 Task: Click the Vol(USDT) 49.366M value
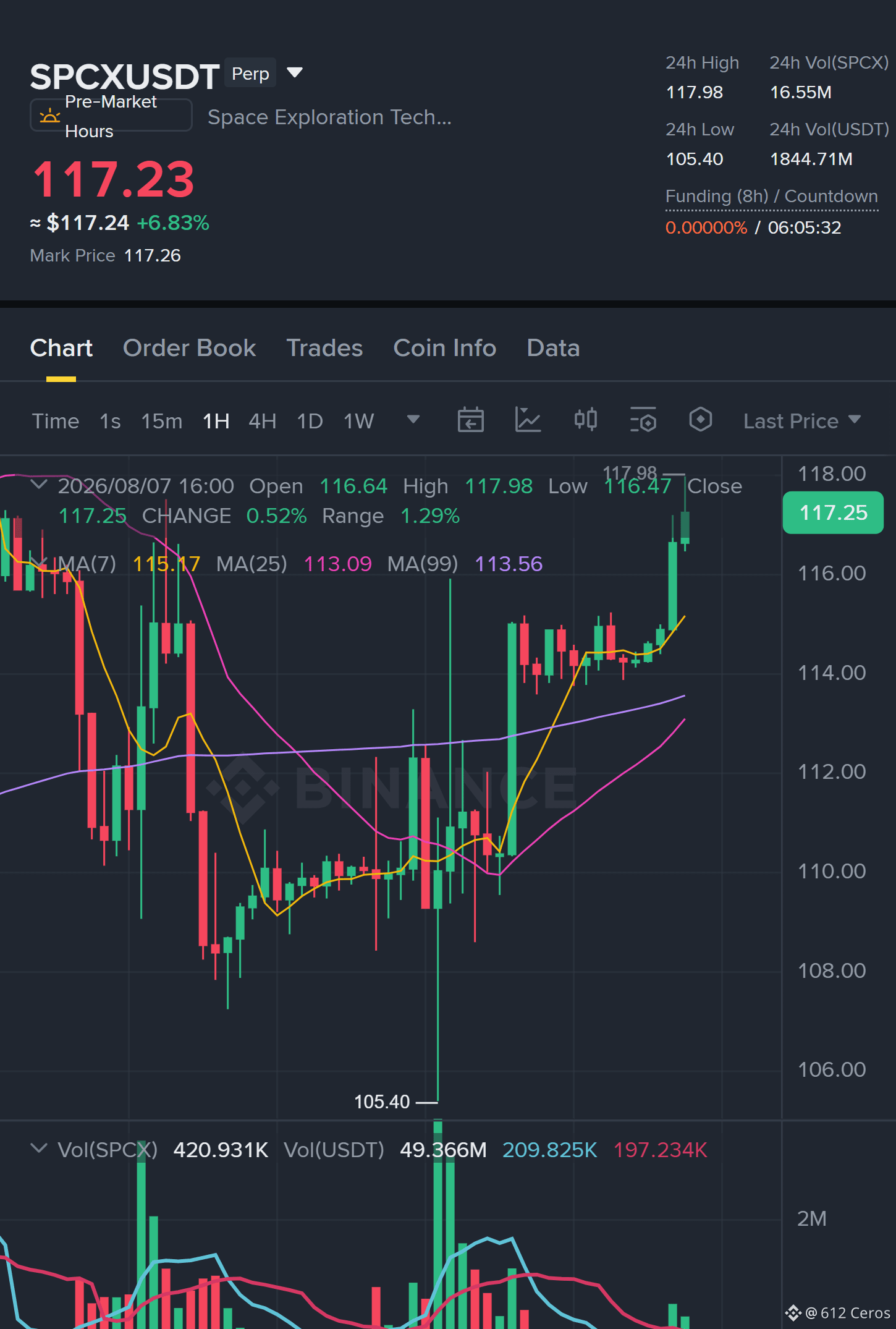[x=443, y=1150]
